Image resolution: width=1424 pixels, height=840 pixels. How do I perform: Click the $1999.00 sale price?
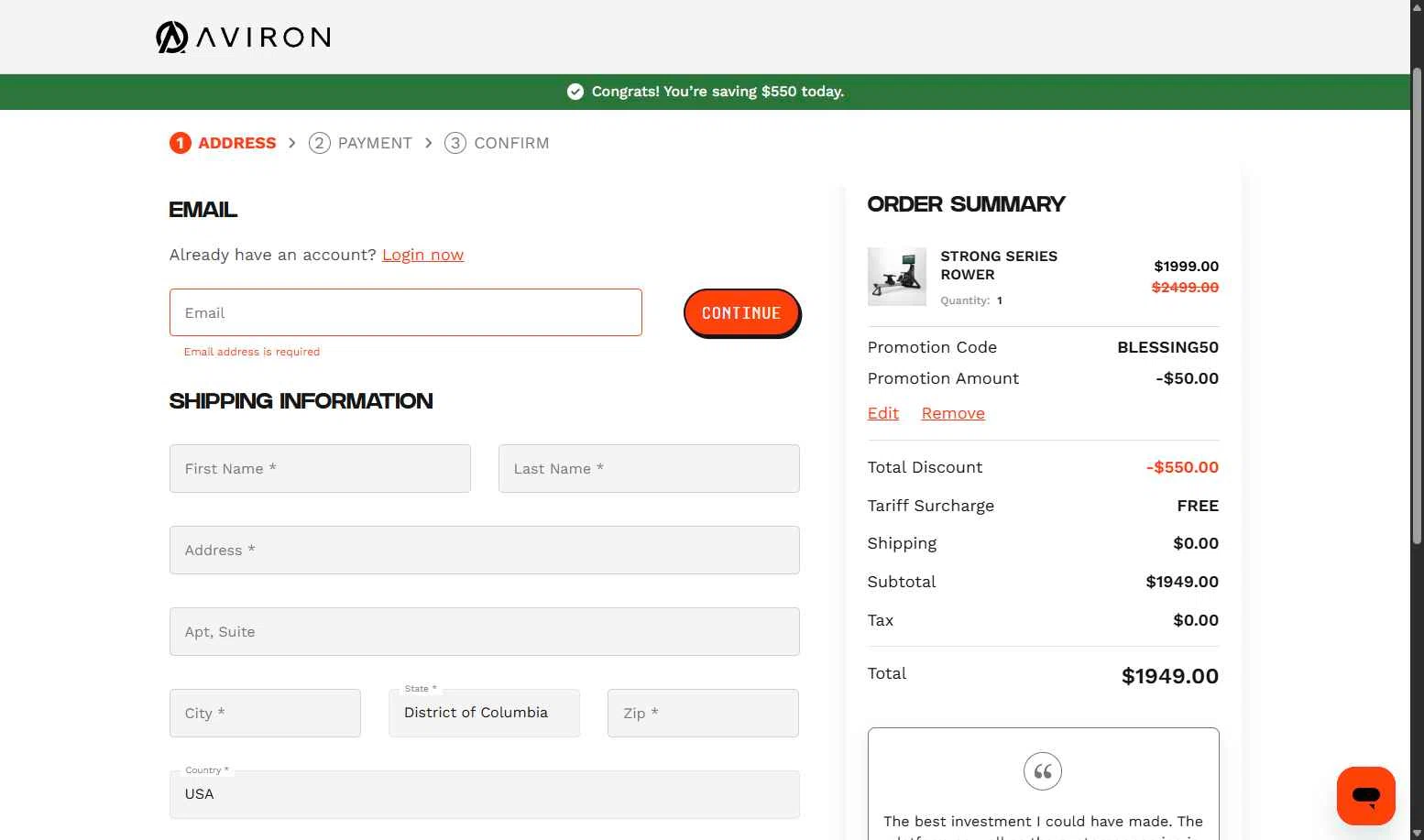1187,267
